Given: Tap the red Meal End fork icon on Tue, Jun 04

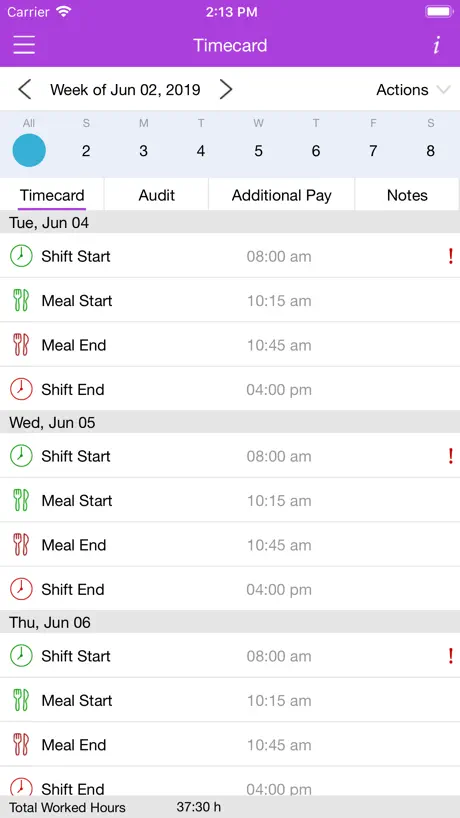Looking at the screenshot, I should pyautogui.click(x=21, y=345).
